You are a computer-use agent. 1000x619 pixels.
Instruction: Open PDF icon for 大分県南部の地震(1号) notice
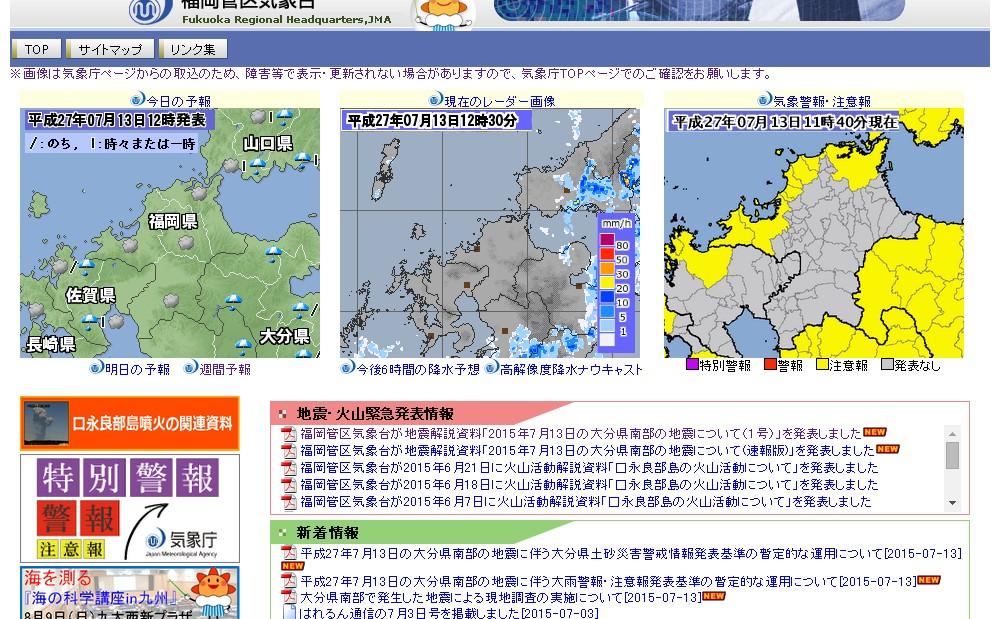coord(289,434)
